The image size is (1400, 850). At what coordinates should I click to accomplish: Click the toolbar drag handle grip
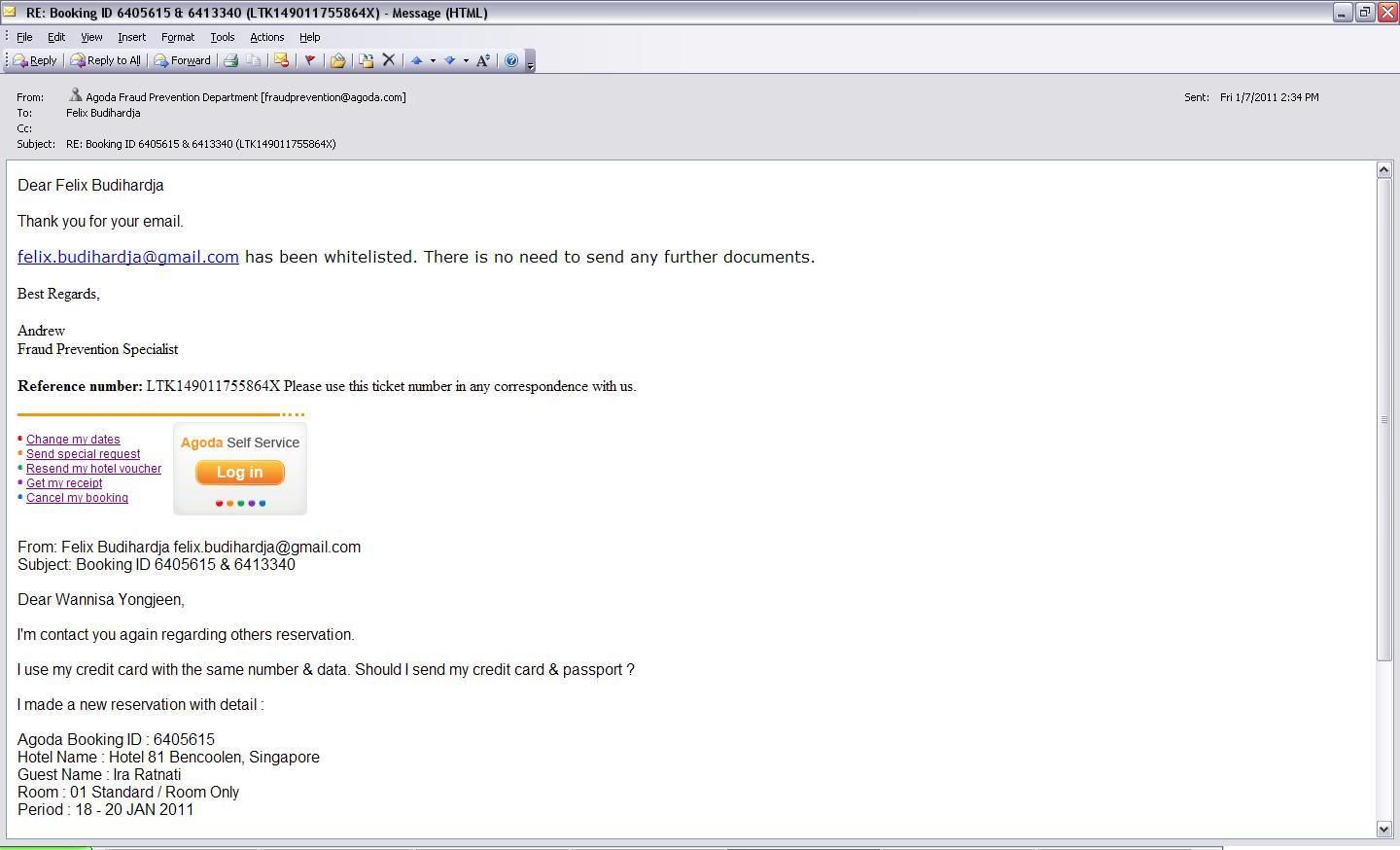(x=7, y=60)
